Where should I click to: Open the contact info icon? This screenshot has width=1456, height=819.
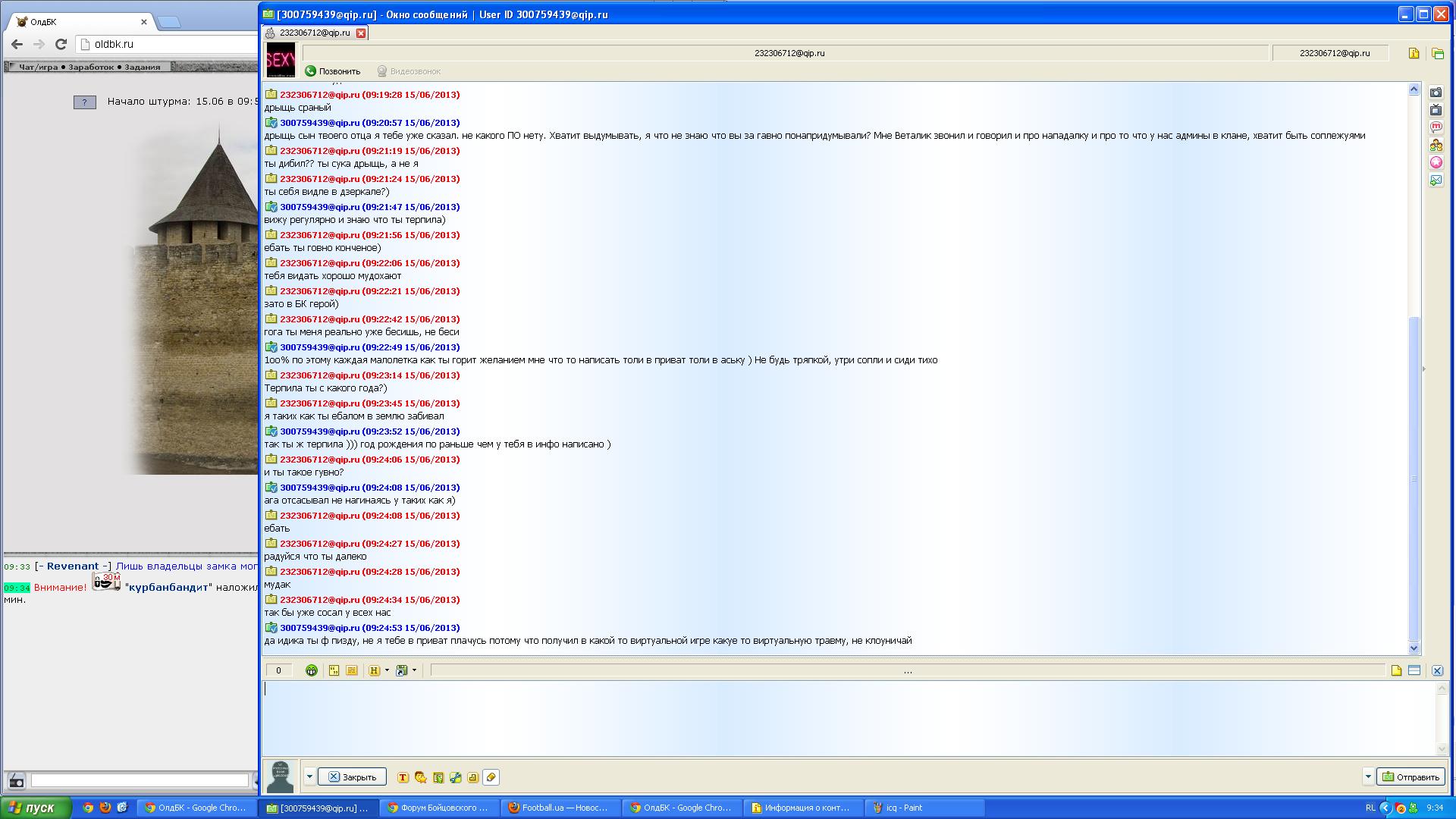1414,53
